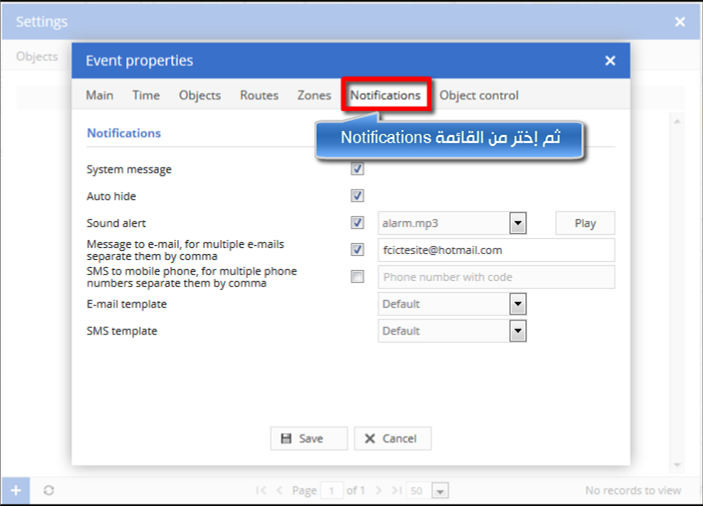Click the 'SMS template' label
This screenshot has width=703, height=506.
[x=122, y=331]
